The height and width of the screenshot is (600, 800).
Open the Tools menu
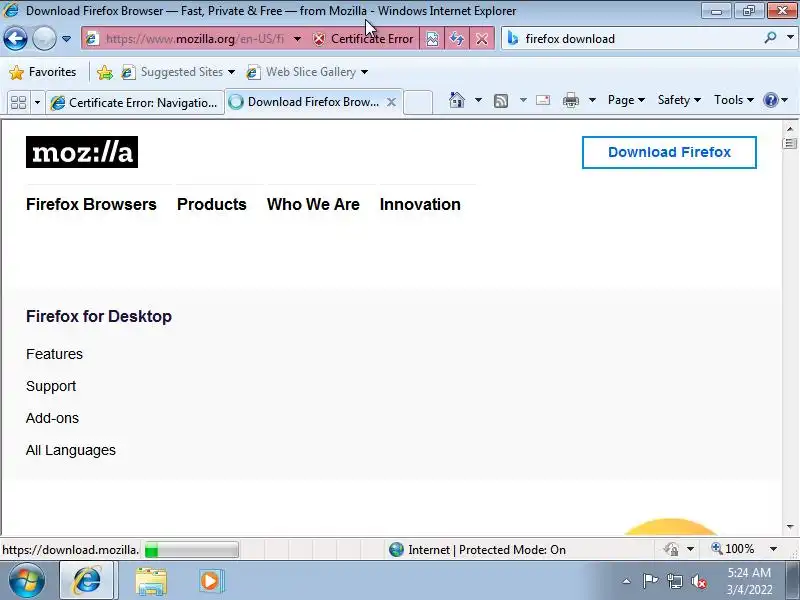pos(734,100)
